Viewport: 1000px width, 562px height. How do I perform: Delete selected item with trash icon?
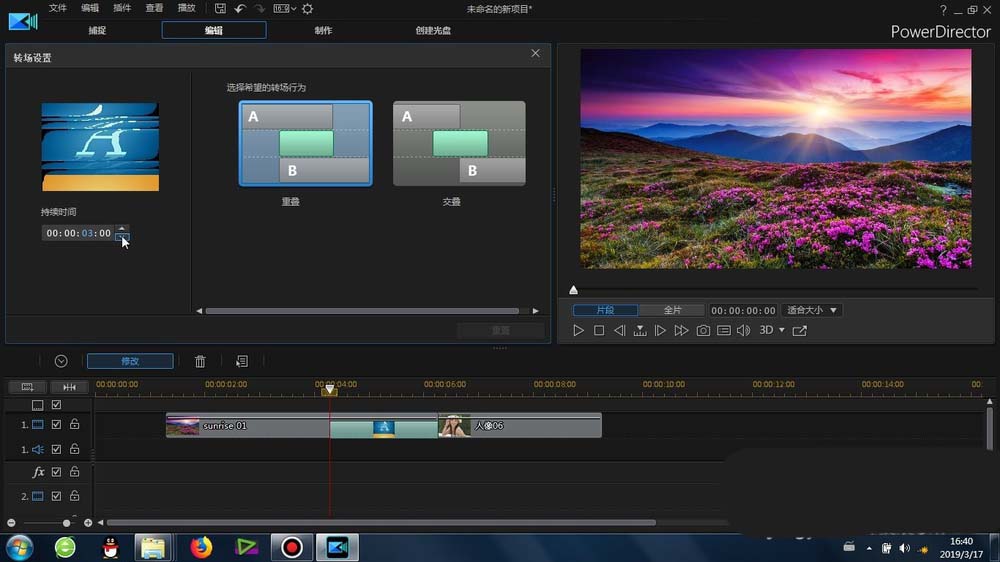200,361
